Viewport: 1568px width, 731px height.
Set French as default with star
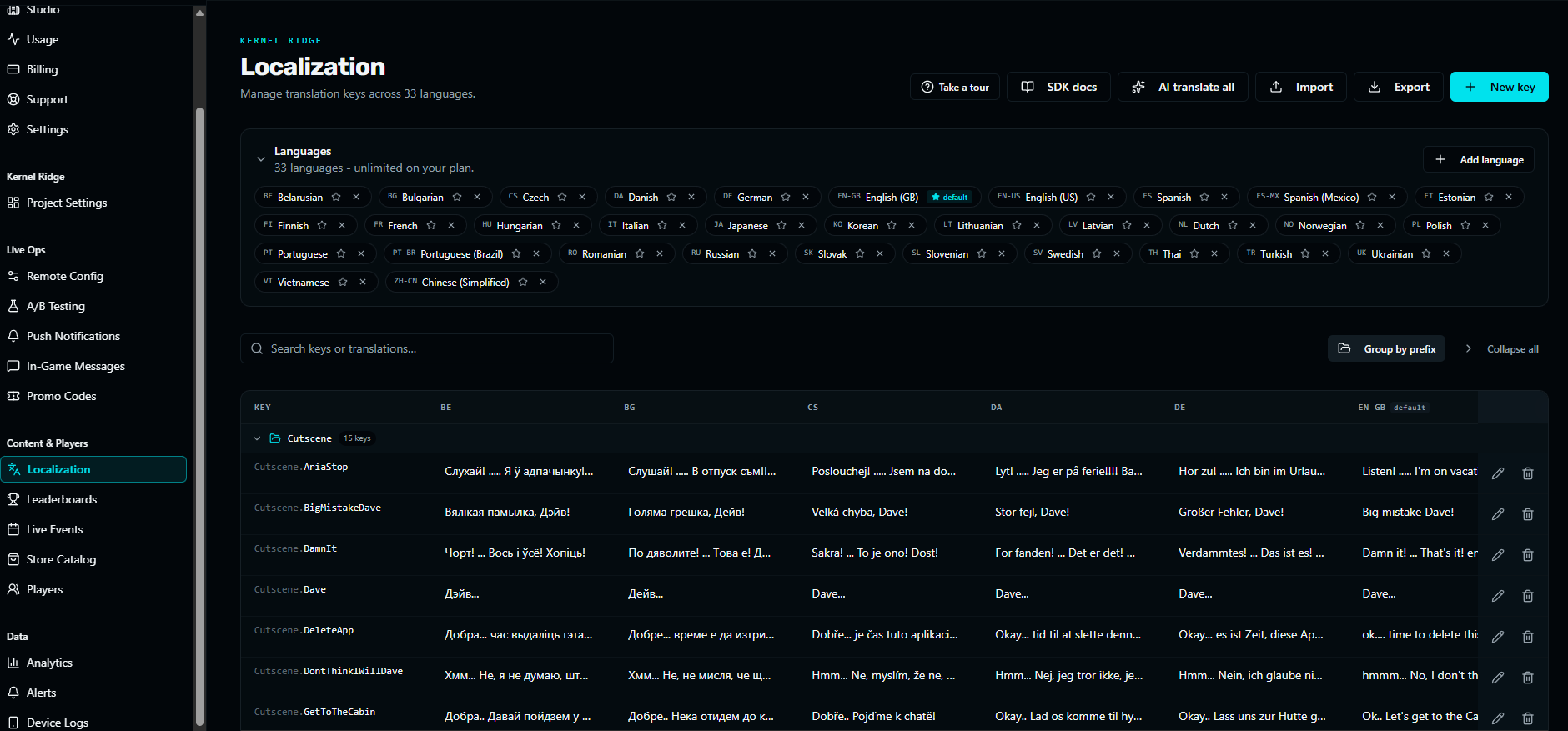[431, 226]
